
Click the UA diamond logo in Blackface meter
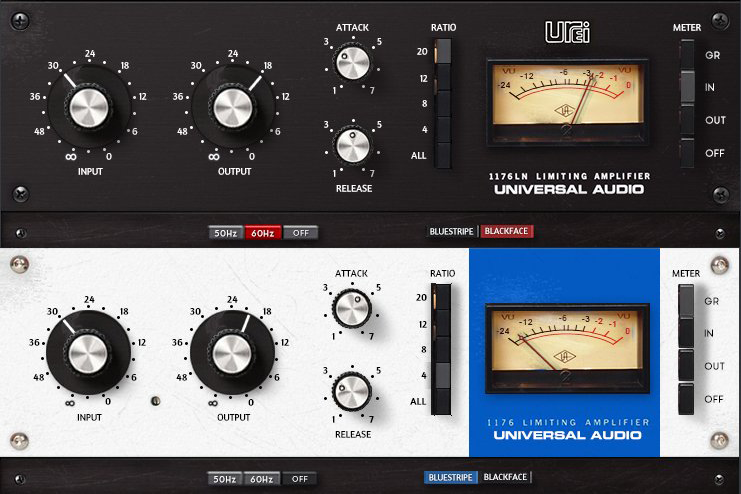tap(564, 112)
